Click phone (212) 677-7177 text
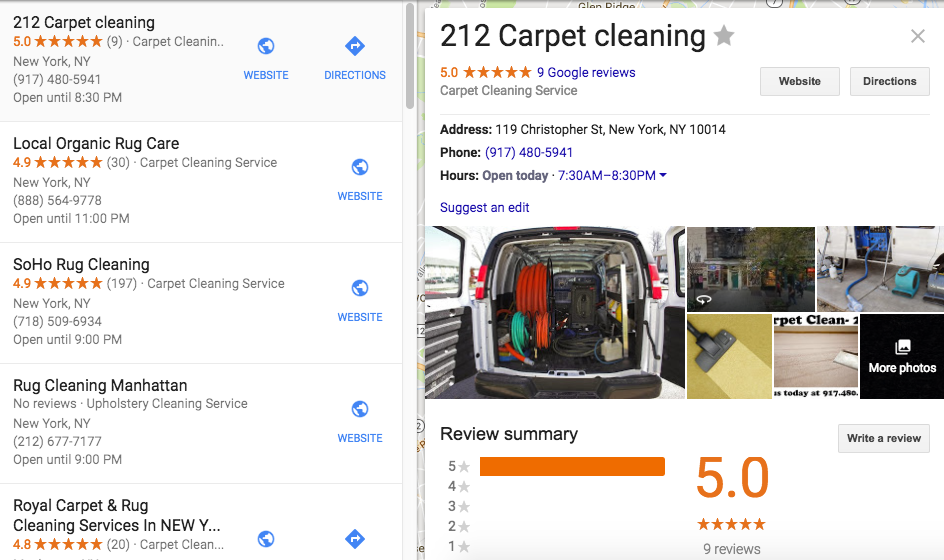Viewport: 944px width, 560px height. pyautogui.click(x=57, y=441)
